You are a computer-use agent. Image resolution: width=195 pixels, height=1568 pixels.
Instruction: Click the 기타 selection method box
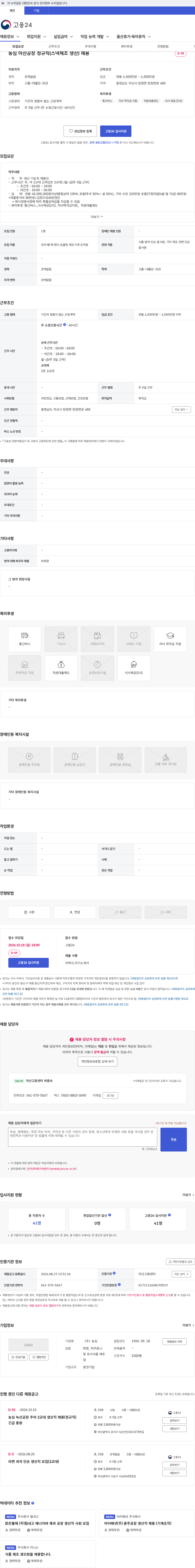click(x=166, y=913)
